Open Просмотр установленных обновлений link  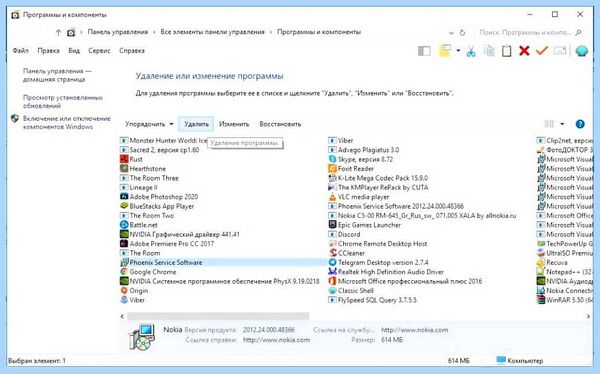pos(63,101)
